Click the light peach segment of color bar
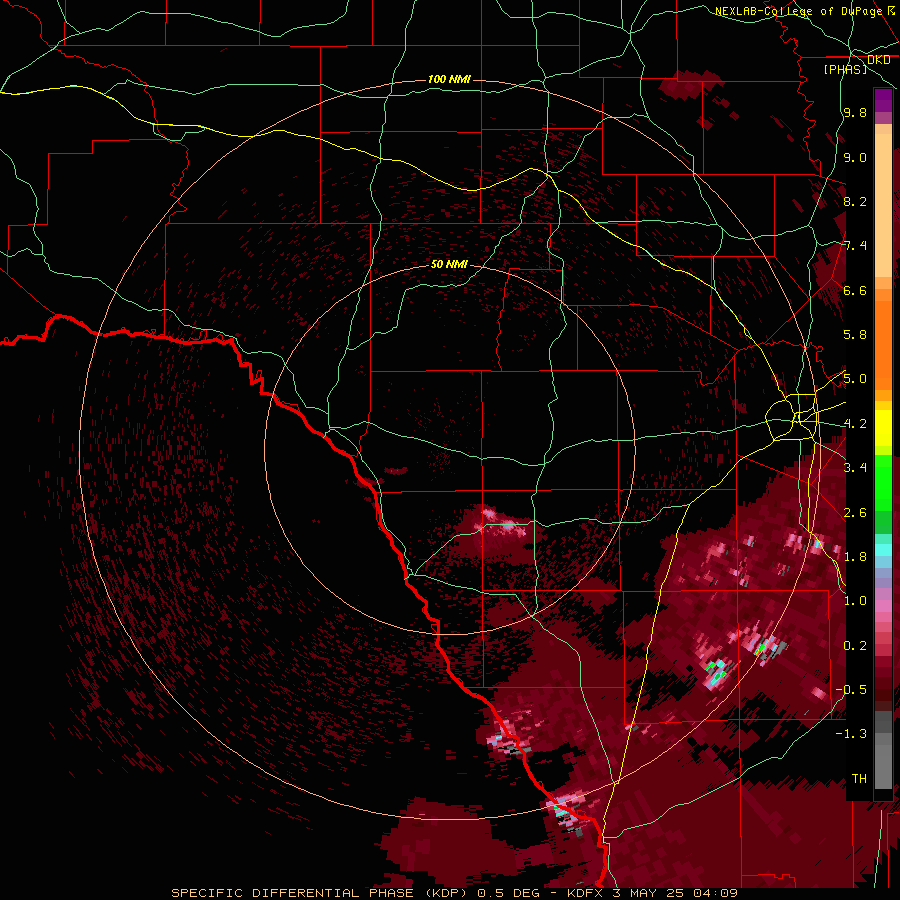The height and width of the screenshot is (900, 900). (883, 207)
